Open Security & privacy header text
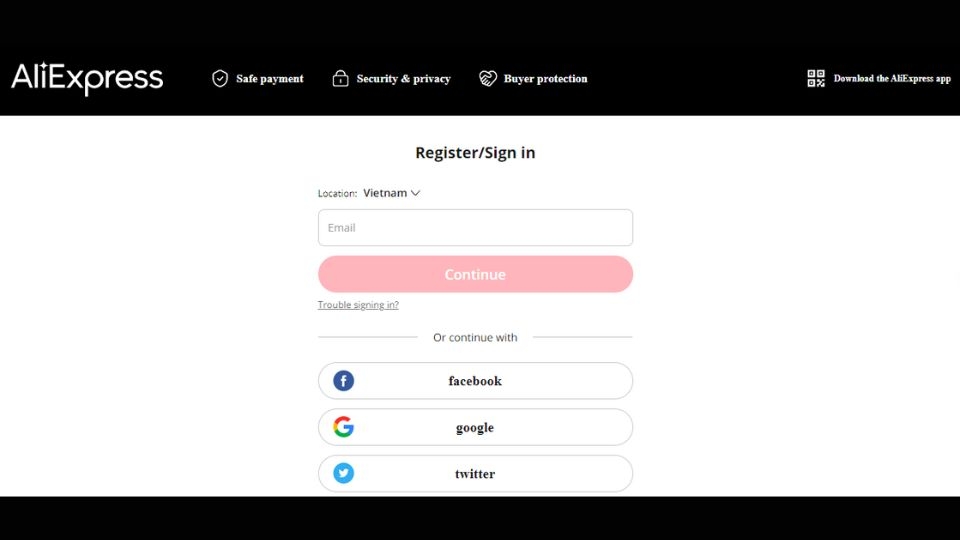960x540 pixels. (403, 78)
